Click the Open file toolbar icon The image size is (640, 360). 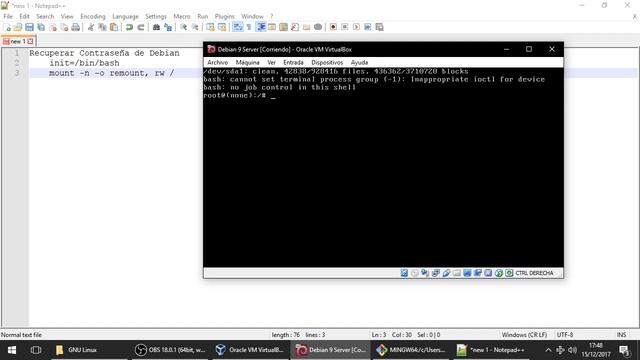[18, 27]
